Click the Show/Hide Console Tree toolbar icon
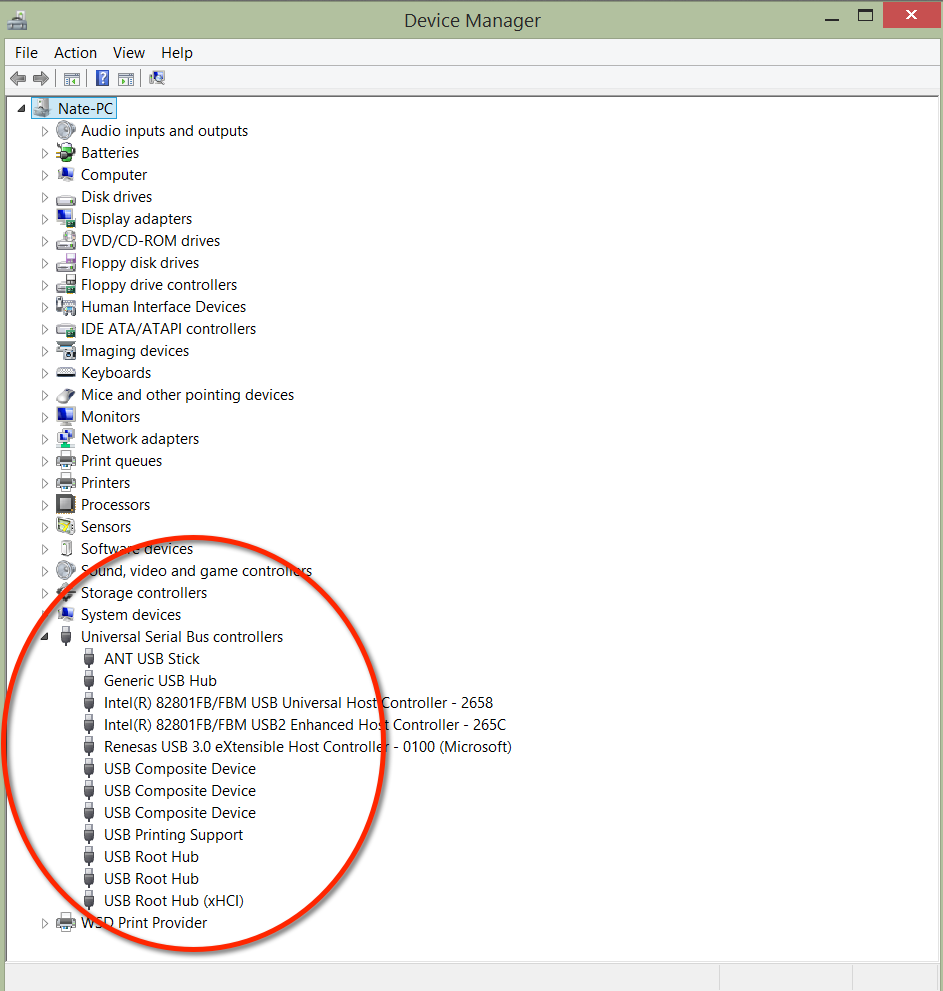943x991 pixels. pyautogui.click(x=72, y=79)
